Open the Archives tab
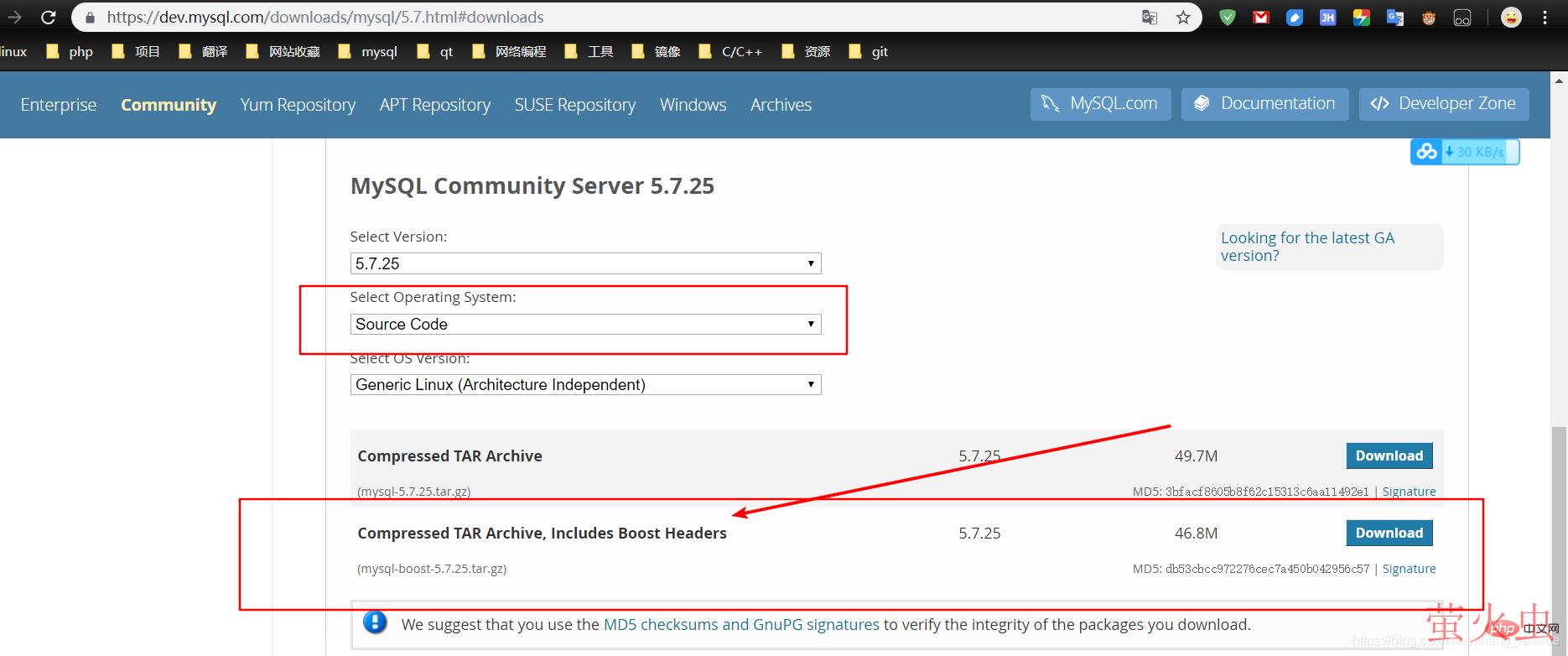This screenshot has height=656, width=1568. 781,105
